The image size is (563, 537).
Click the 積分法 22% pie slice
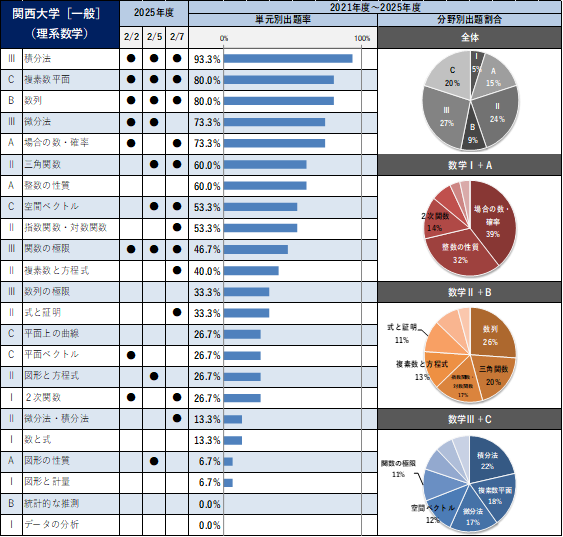pyautogui.click(x=487, y=461)
